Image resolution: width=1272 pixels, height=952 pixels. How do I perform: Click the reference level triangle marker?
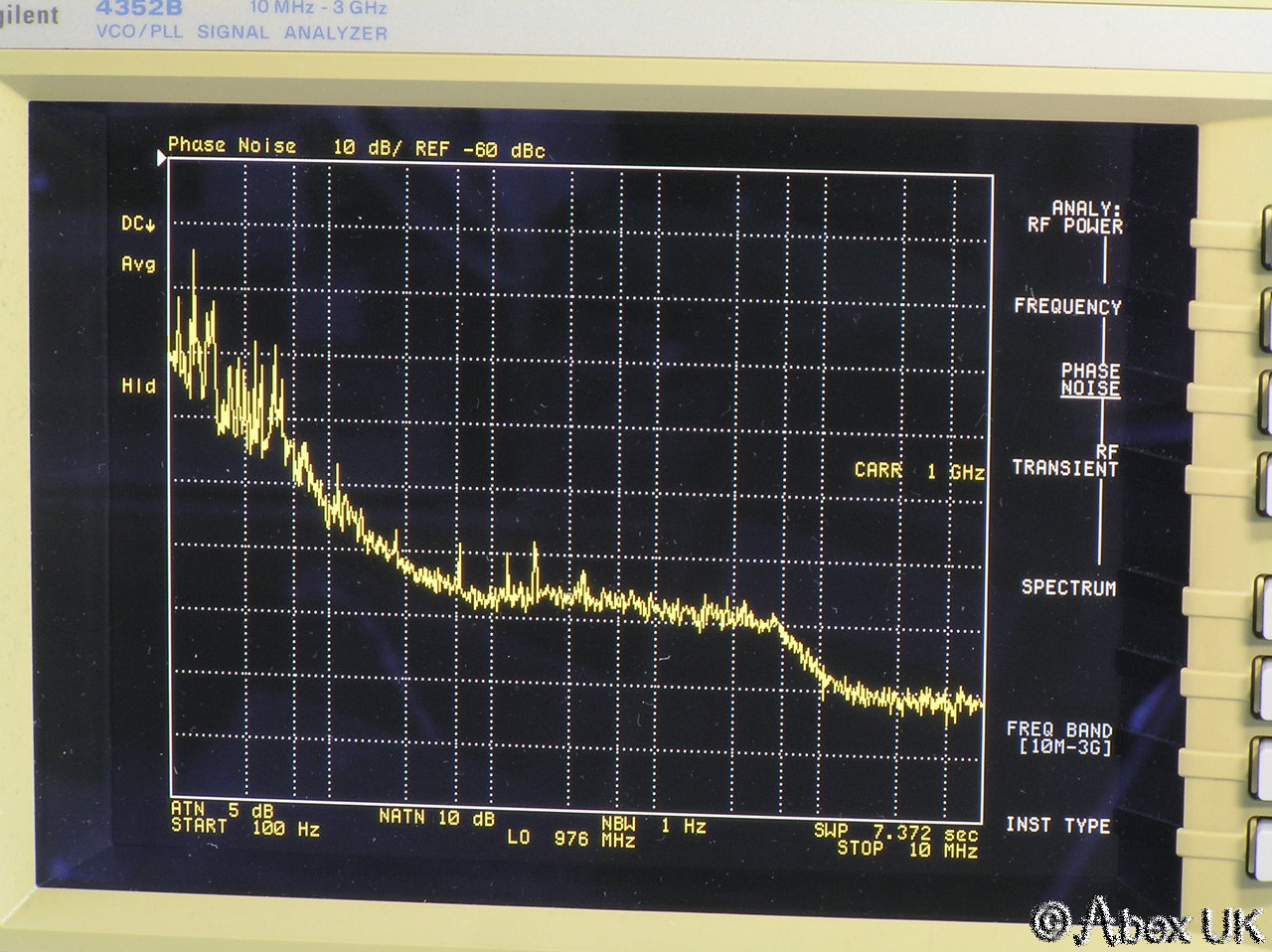click(162, 158)
